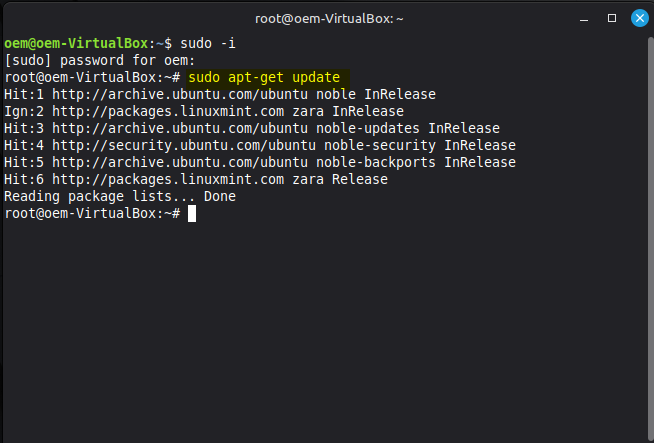Click the empty terminal area below the prompt
This screenshot has width=654, height=443.
tap(327, 330)
